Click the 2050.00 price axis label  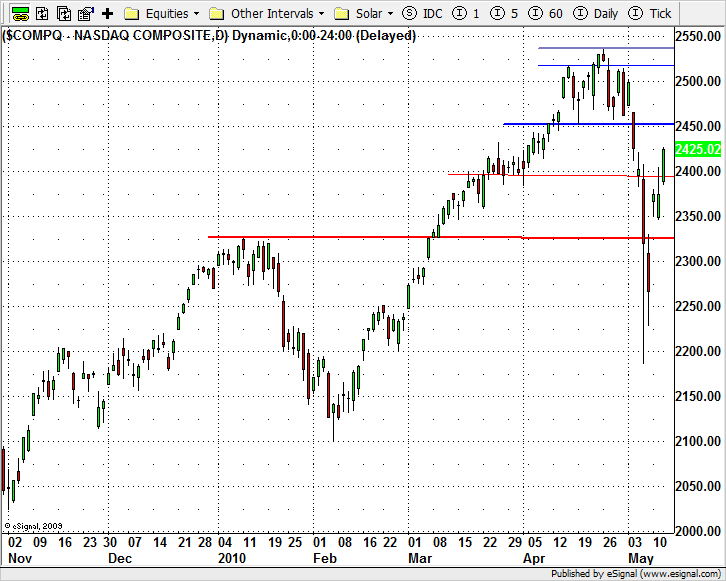pyautogui.click(x=698, y=486)
